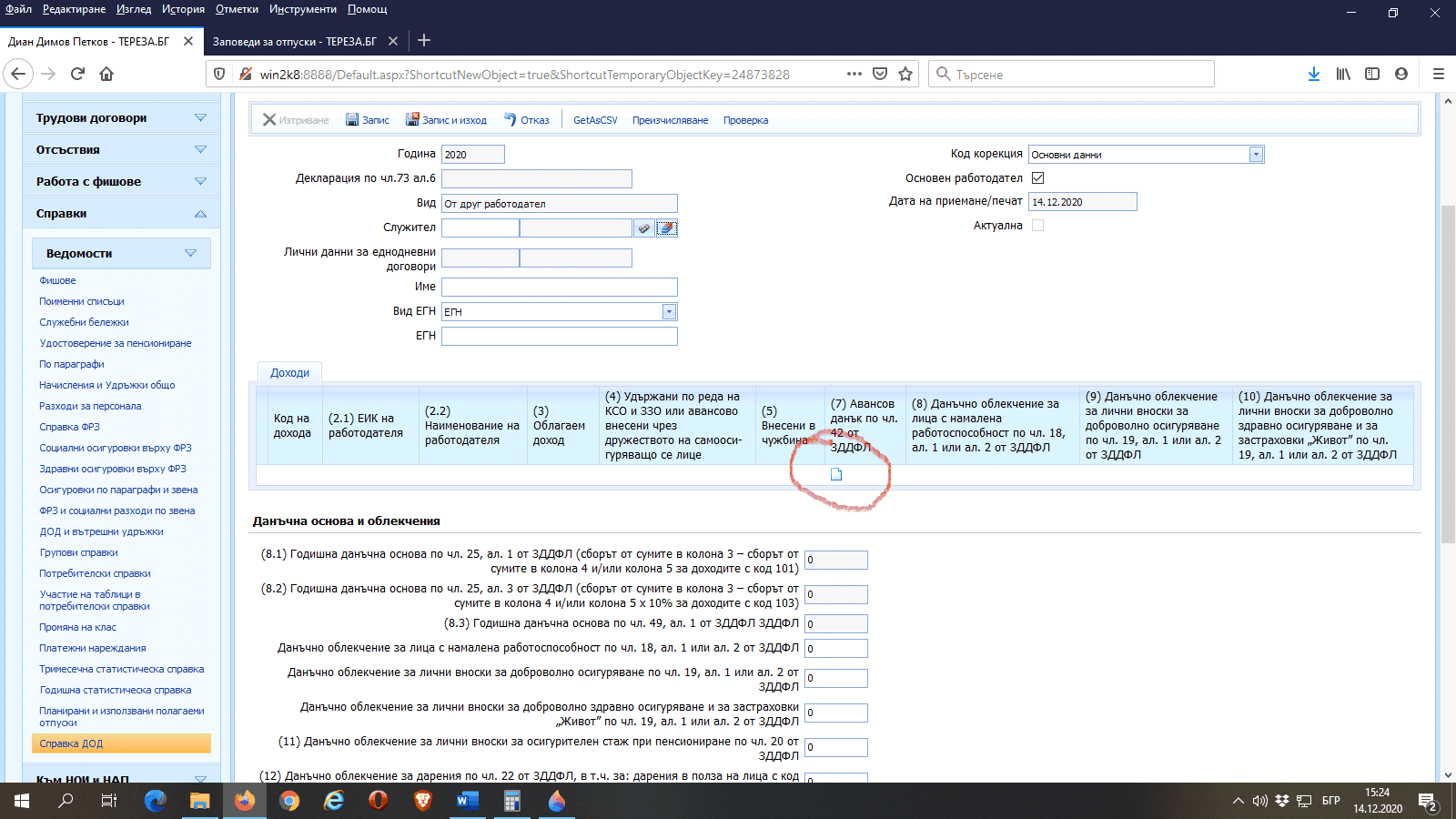Click the Година input field
This screenshot has width=1456, height=819.
[x=473, y=155]
